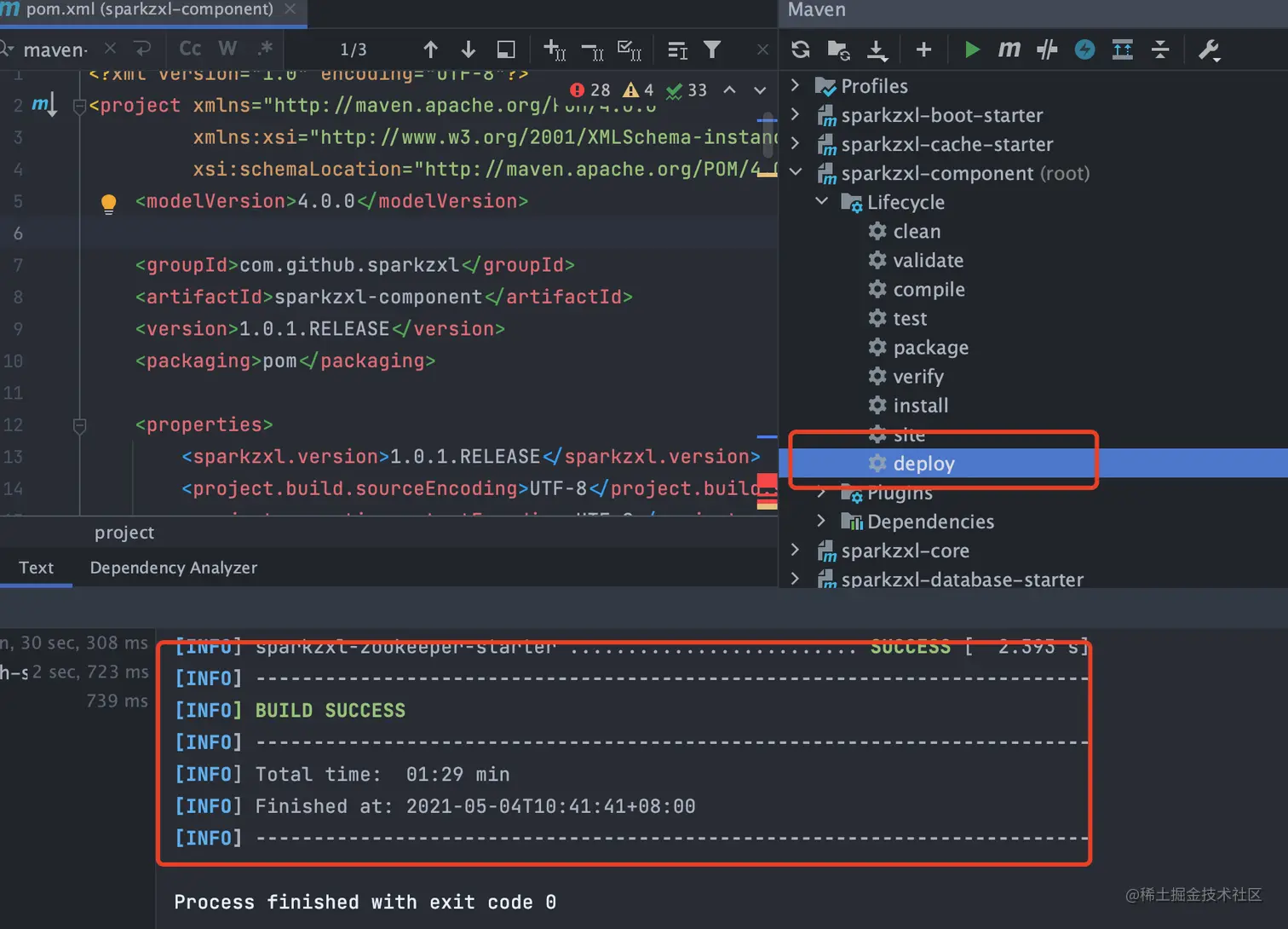Click download sources and documentation icon
This screenshot has width=1288, height=929.
click(877, 49)
